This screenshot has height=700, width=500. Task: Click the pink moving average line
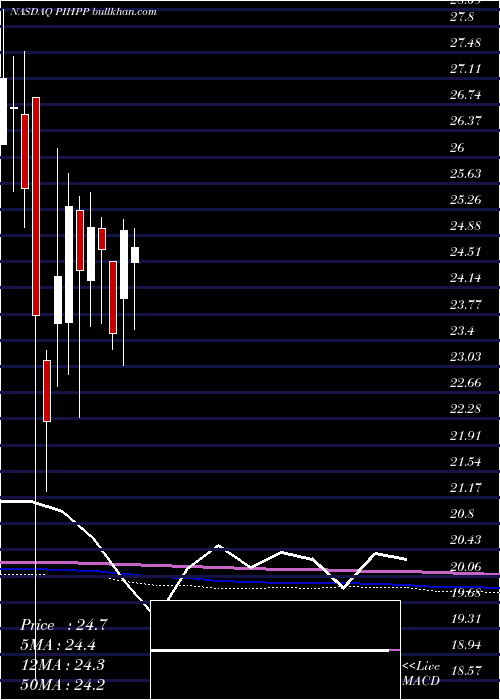[250, 567]
